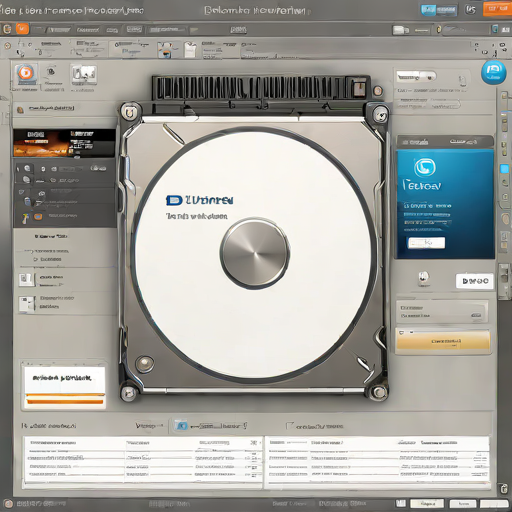Select the orange square icon in the menu strip
This screenshot has height=512, width=512.
22,29
